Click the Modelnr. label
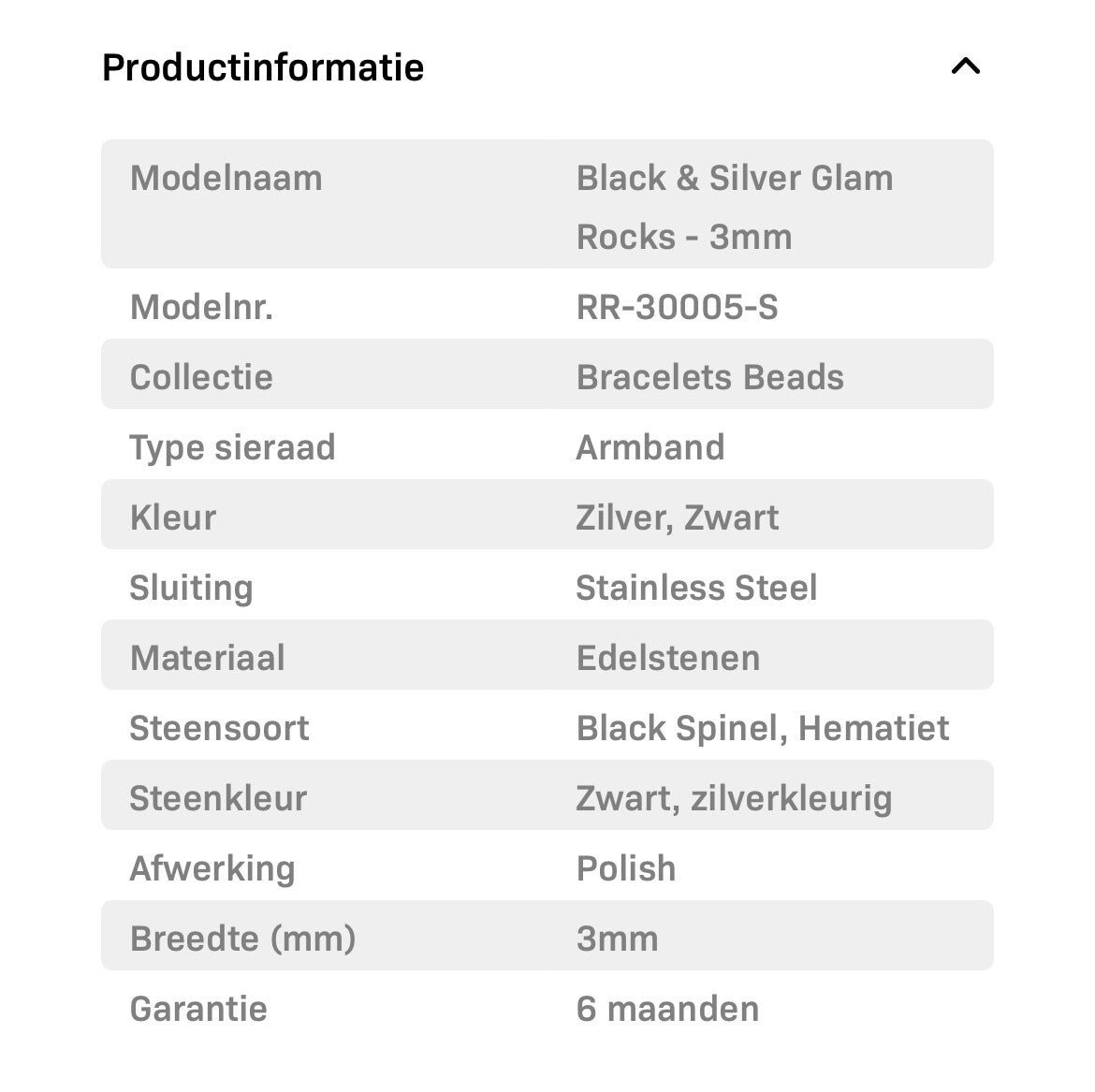Screen dimensions: 1095x1092 click(x=201, y=307)
